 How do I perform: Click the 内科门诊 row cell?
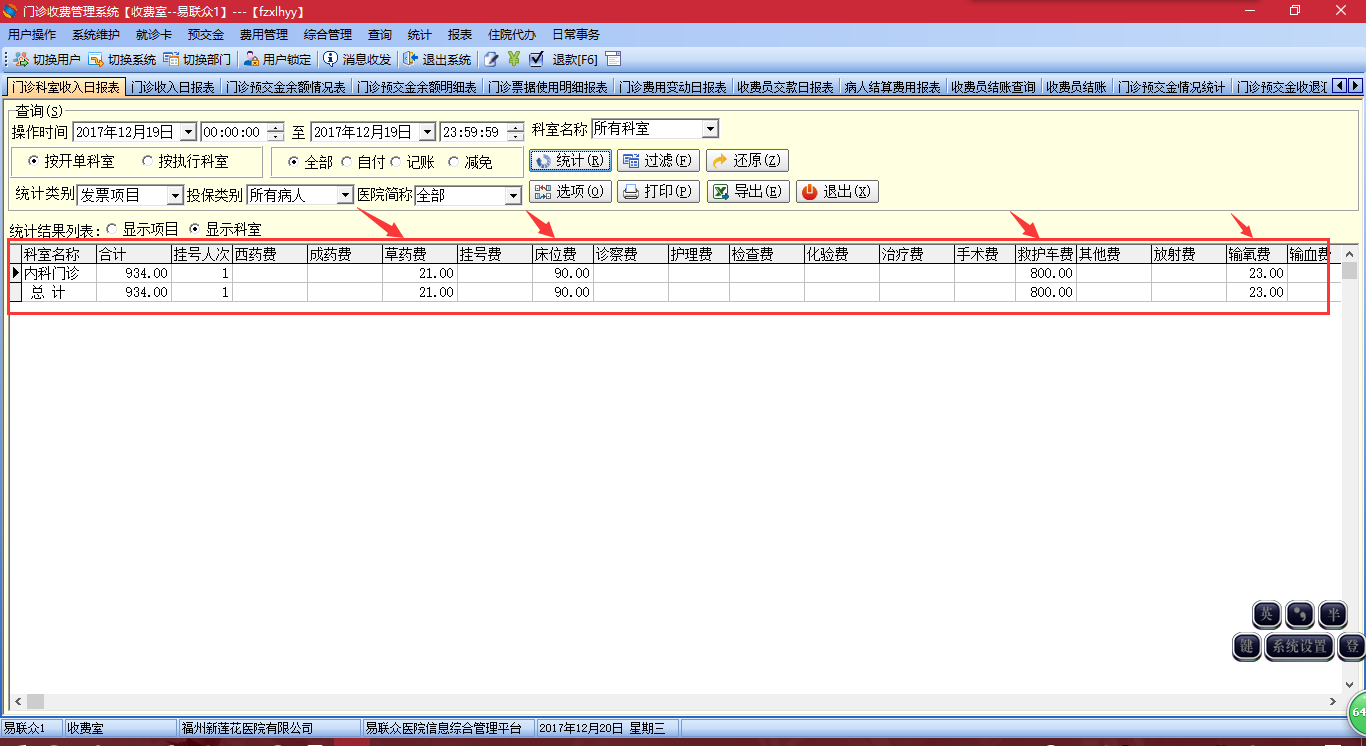click(x=59, y=273)
